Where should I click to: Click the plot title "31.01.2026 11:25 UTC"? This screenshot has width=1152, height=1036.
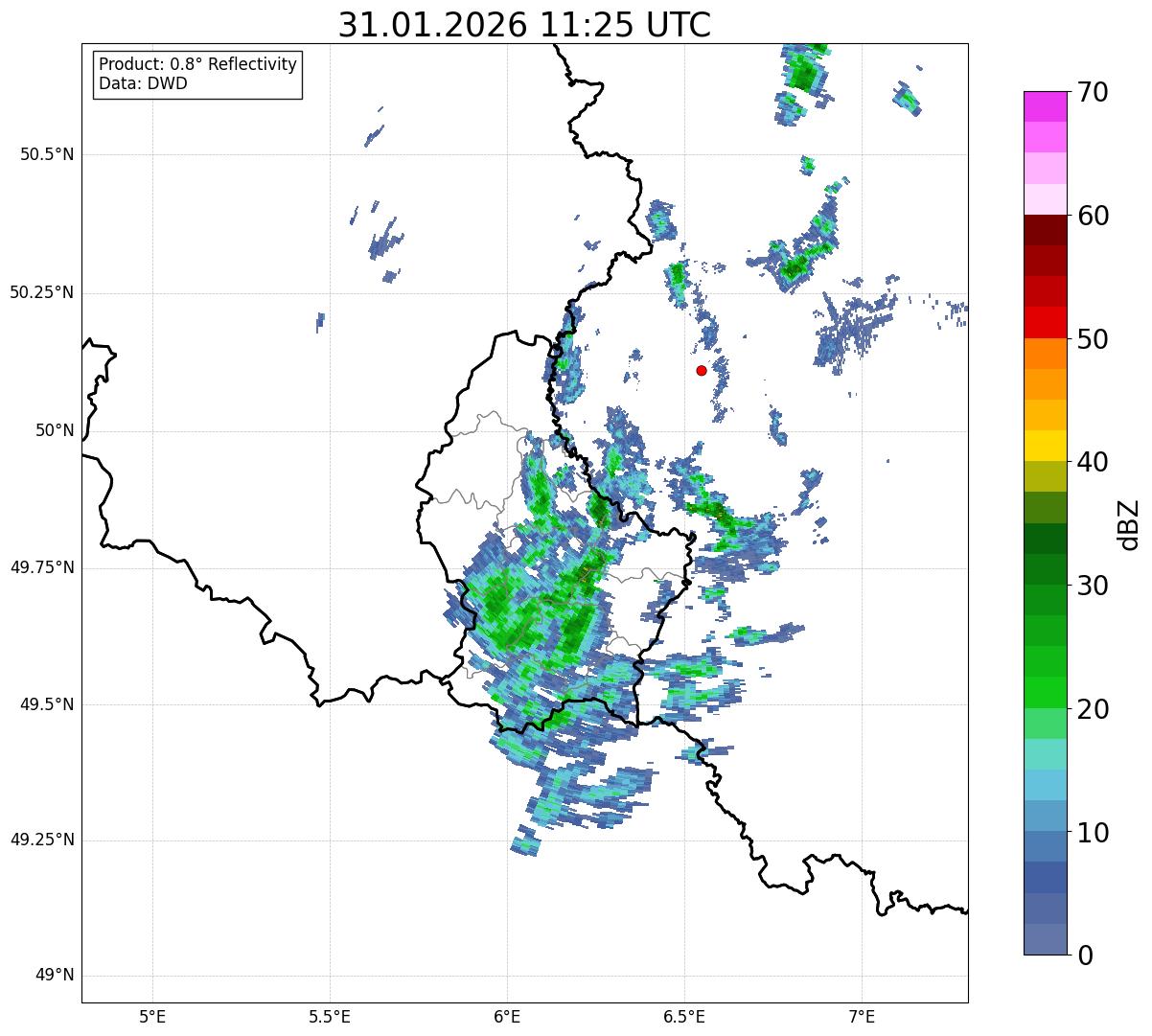tap(524, 25)
